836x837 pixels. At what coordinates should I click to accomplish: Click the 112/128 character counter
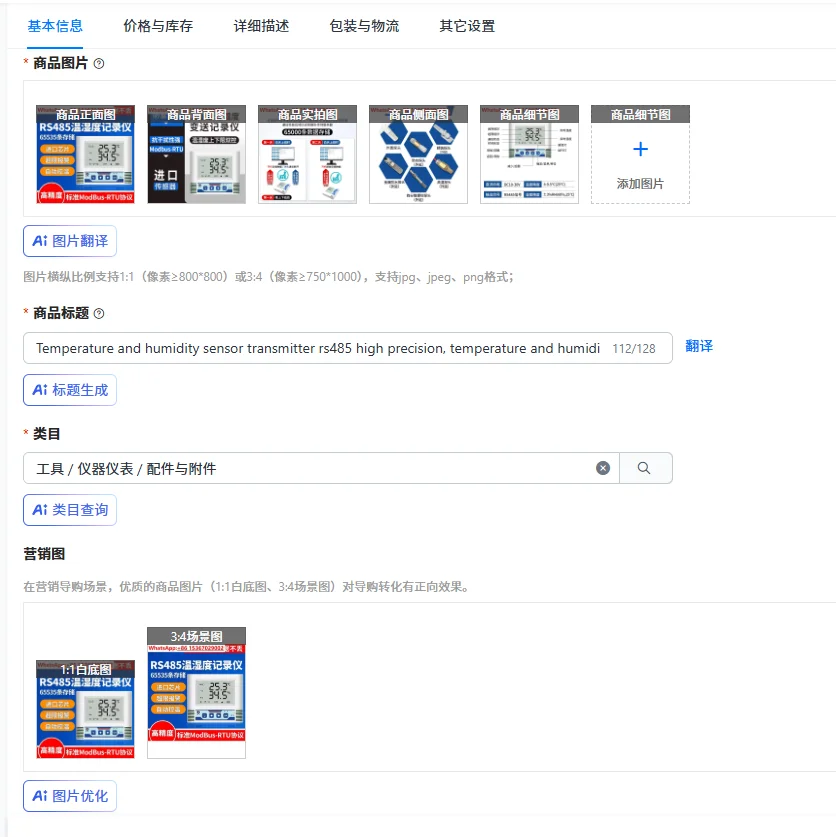(633, 349)
